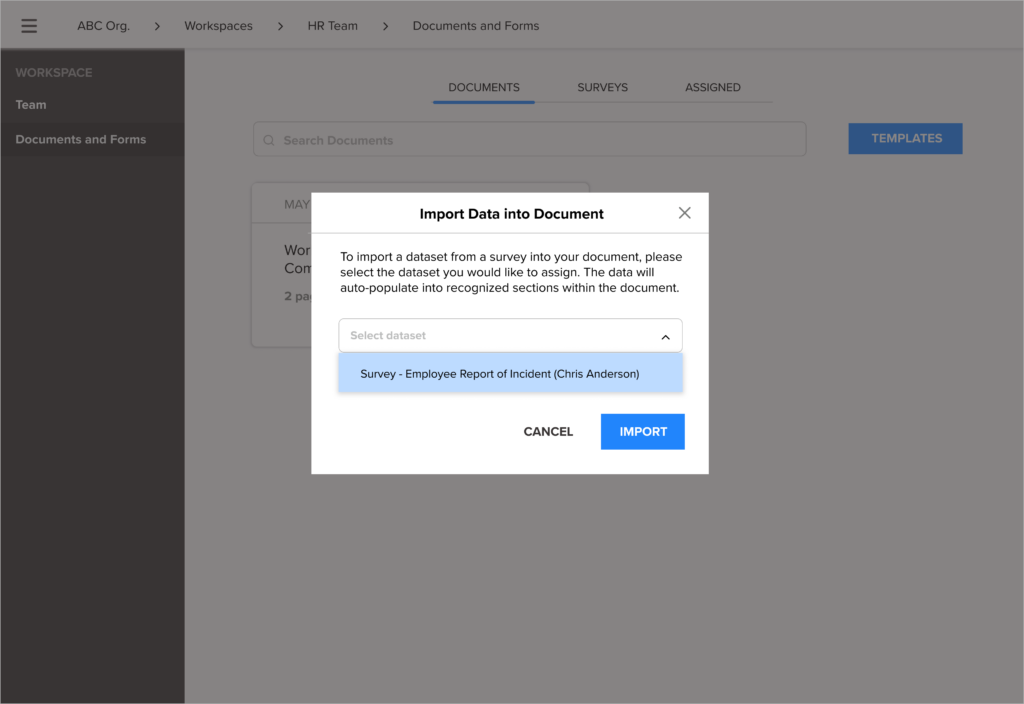1024x704 pixels.
Task: Select DOCUMENTS tab in the content area
Action: pos(483,87)
